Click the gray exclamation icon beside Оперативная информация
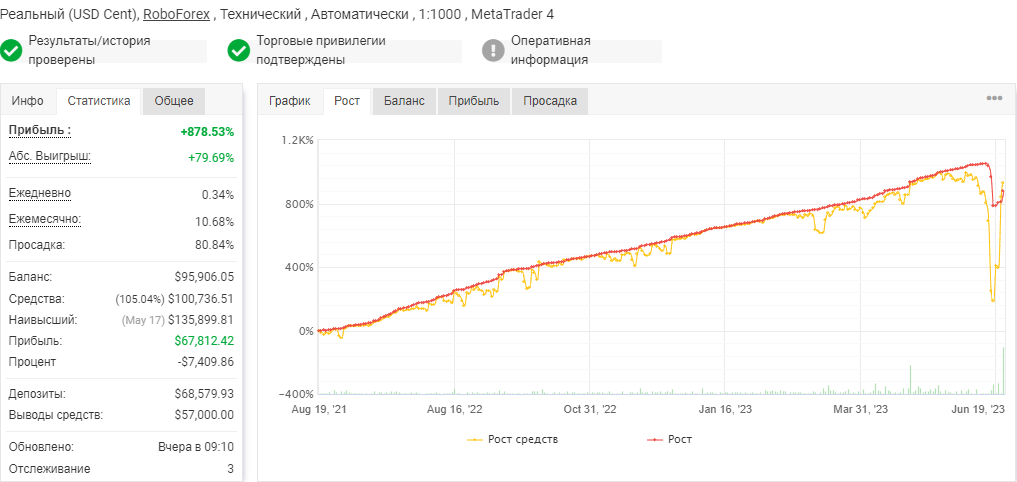 (494, 51)
